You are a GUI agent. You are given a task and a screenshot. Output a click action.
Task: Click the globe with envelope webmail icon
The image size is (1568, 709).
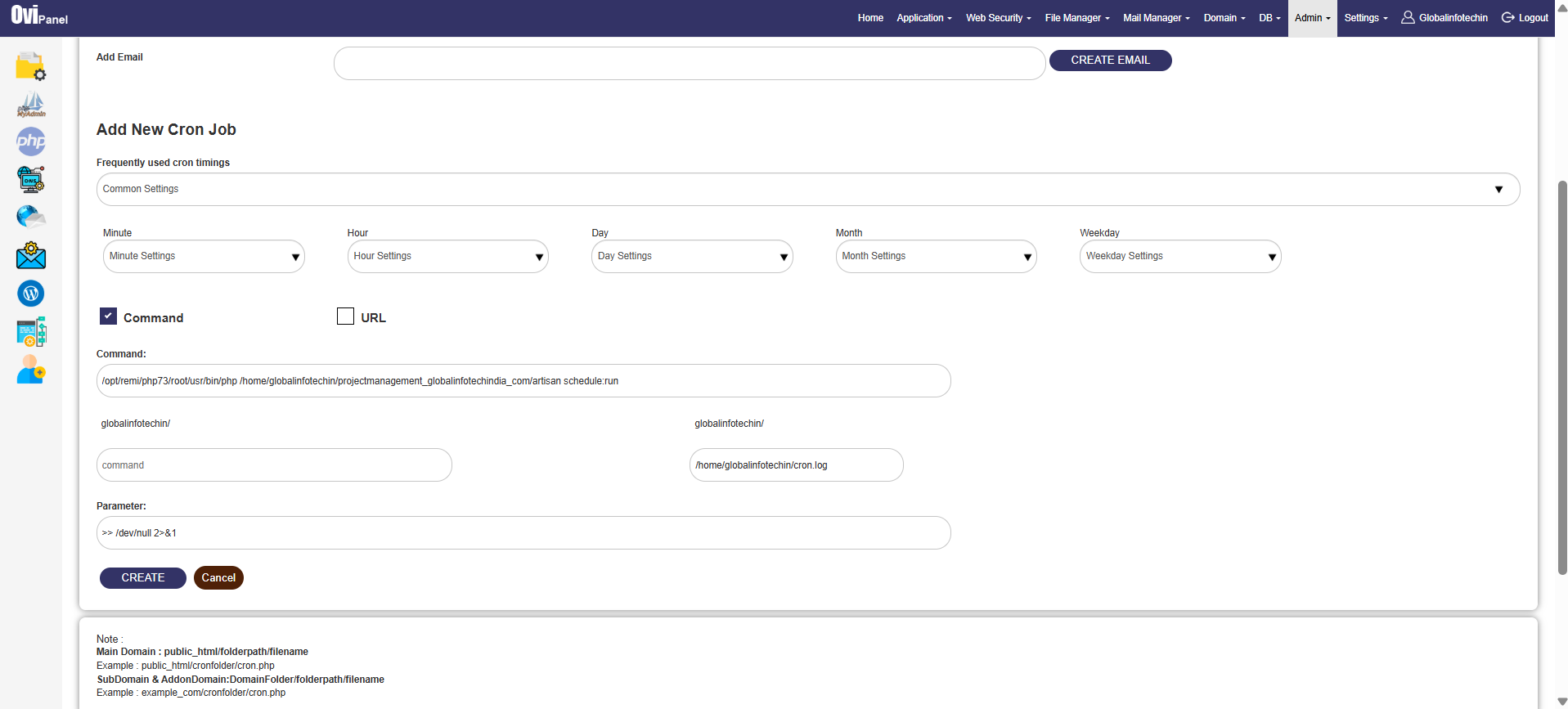[x=31, y=217]
